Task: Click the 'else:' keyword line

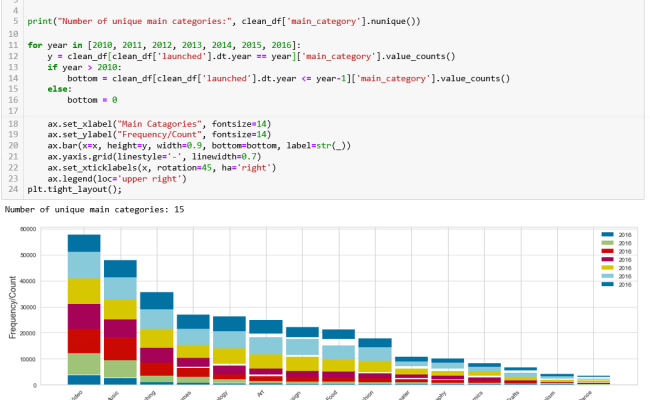Action: [60, 89]
